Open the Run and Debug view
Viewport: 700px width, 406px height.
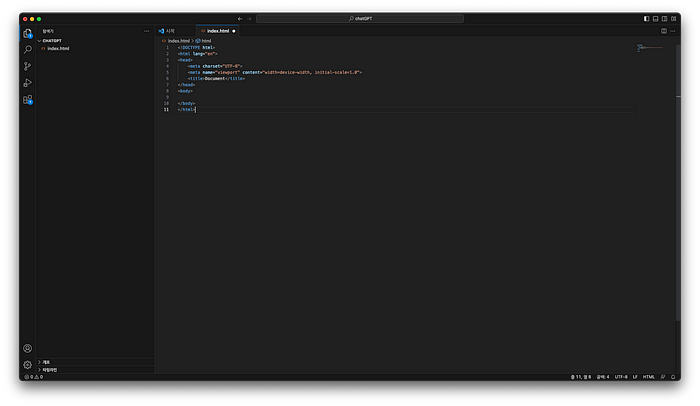click(x=28, y=83)
